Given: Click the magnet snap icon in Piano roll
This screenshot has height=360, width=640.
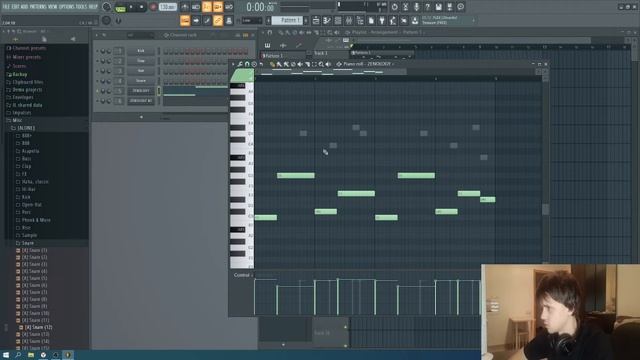Looking at the screenshot, I should coord(247,64).
